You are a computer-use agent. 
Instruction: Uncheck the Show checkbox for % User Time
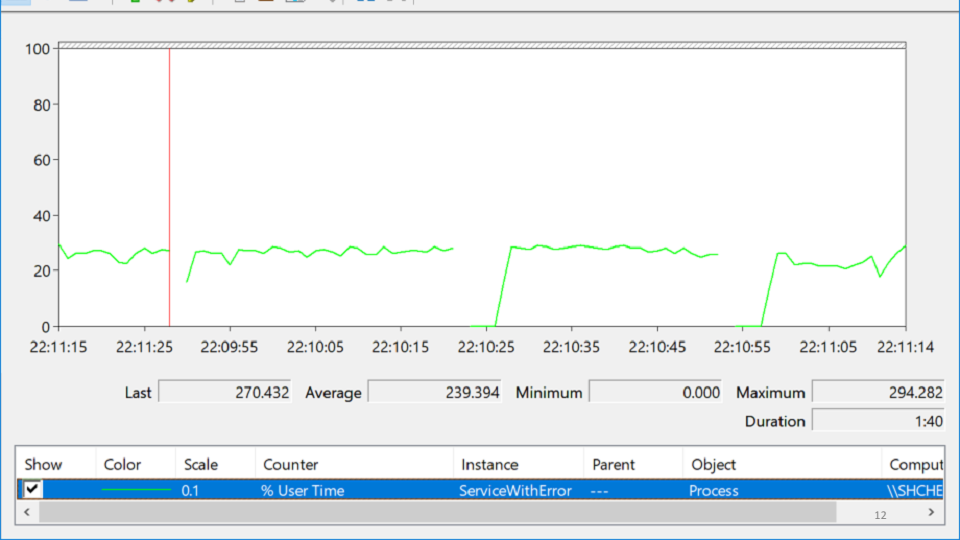tap(32, 489)
